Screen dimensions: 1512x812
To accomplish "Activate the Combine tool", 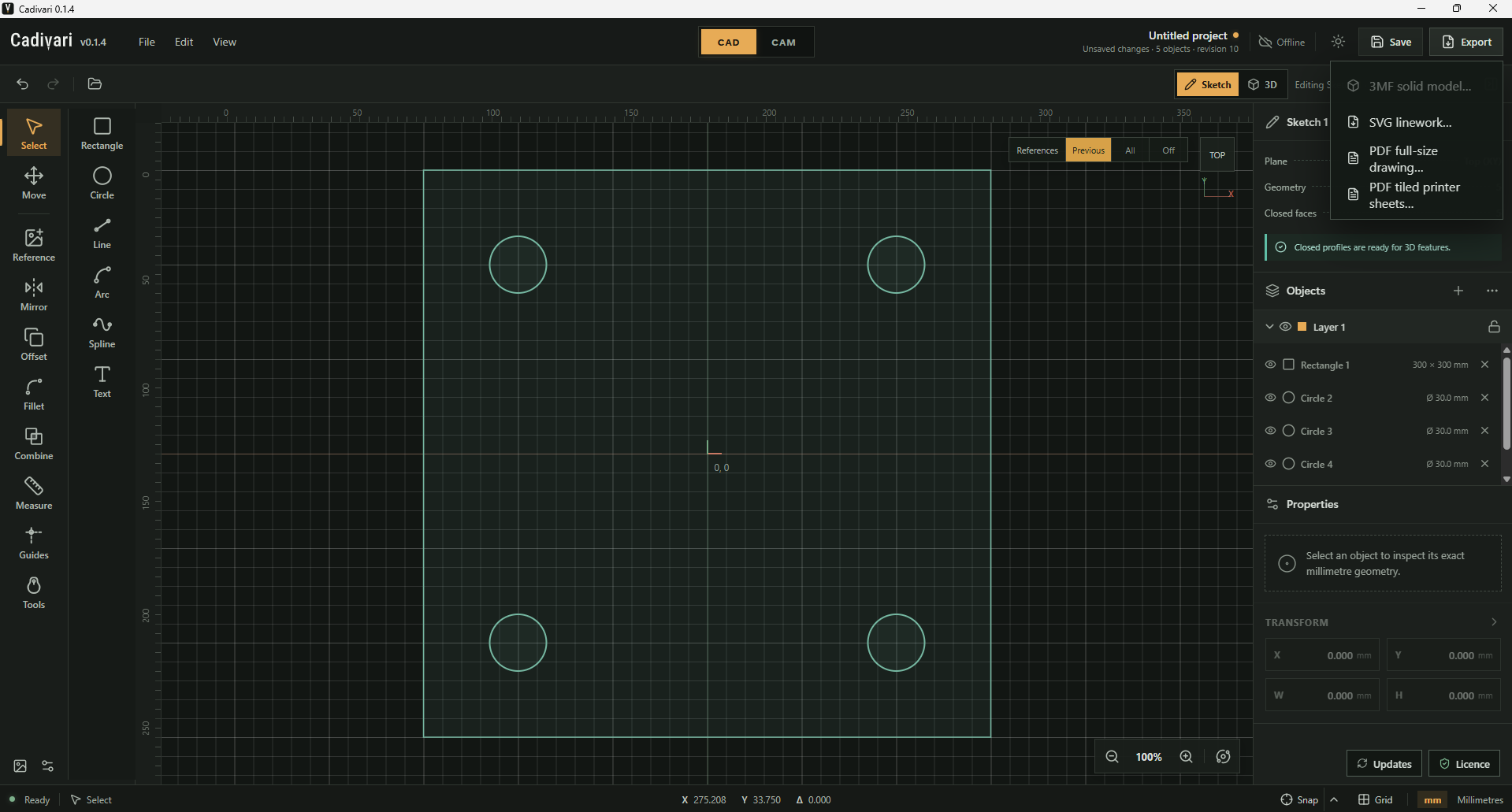I will 34,443.
